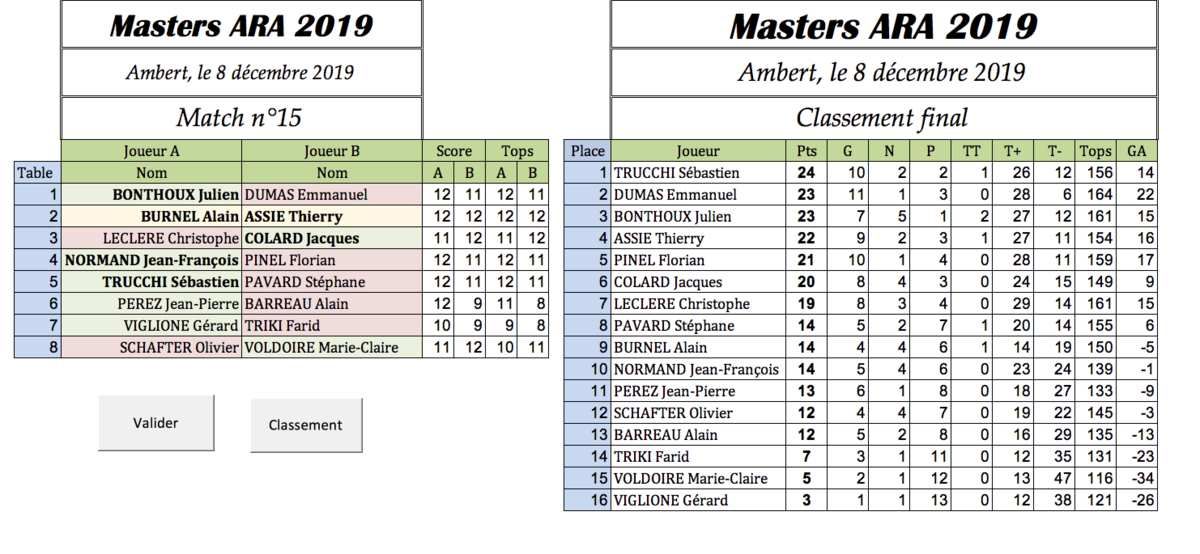
Task: Open the Classement button
Action: [x=305, y=425]
